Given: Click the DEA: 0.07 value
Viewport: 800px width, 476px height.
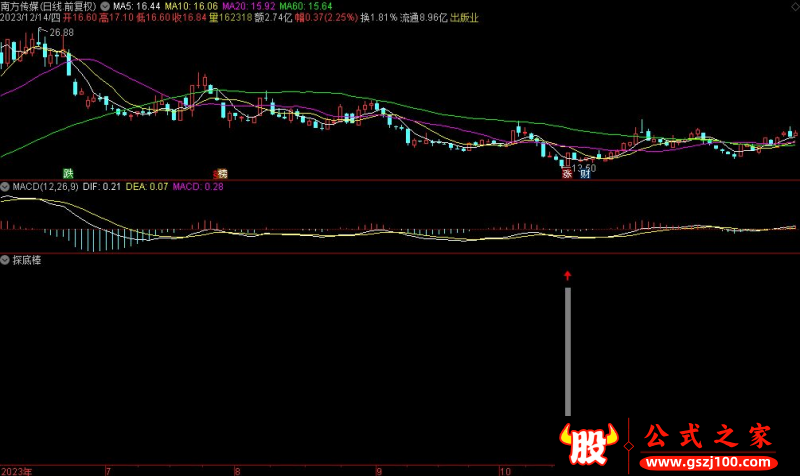Looking at the screenshot, I should (x=147, y=187).
